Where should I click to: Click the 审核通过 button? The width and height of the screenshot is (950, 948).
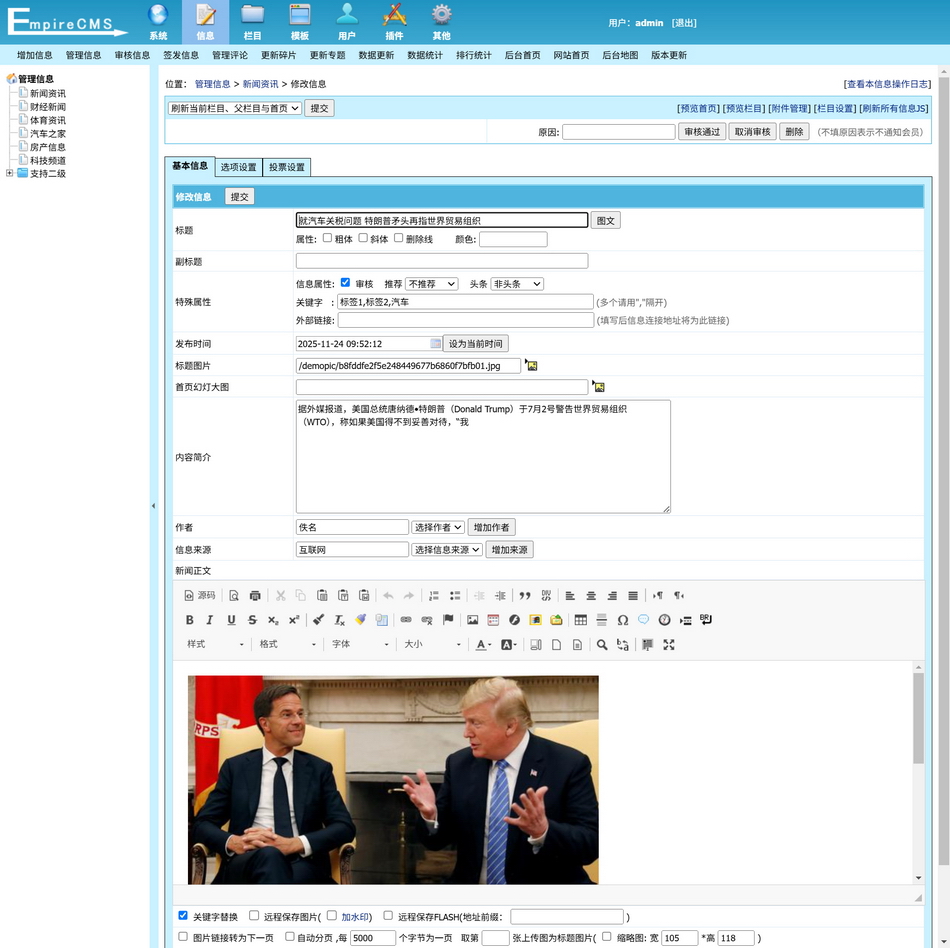click(701, 132)
